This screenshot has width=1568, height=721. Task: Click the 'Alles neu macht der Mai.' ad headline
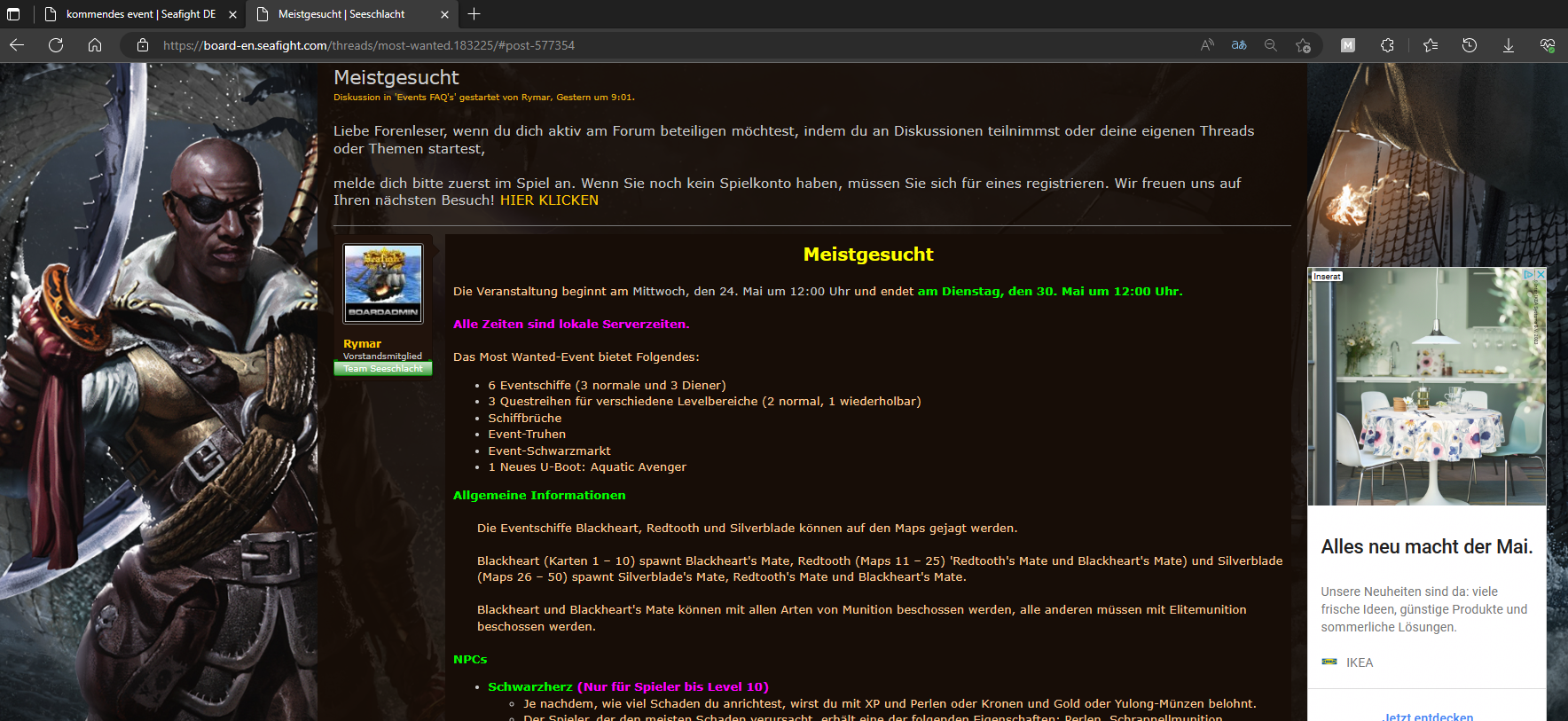[x=1427, y=547]
